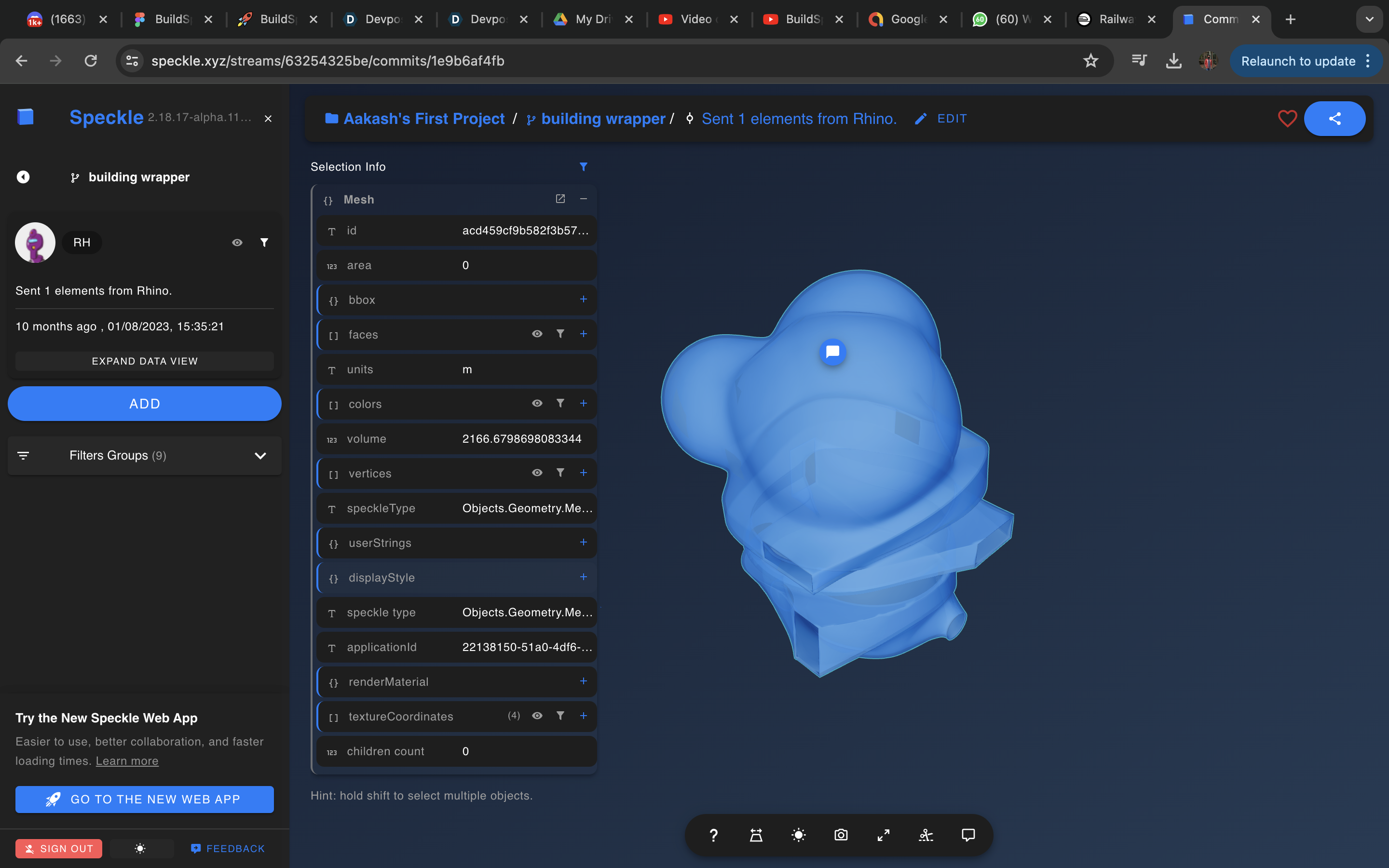The height and width of the screenshot is (868, 1389).
Task: Switch to the Railway browser tab
Action: [x=1116, y=19]
